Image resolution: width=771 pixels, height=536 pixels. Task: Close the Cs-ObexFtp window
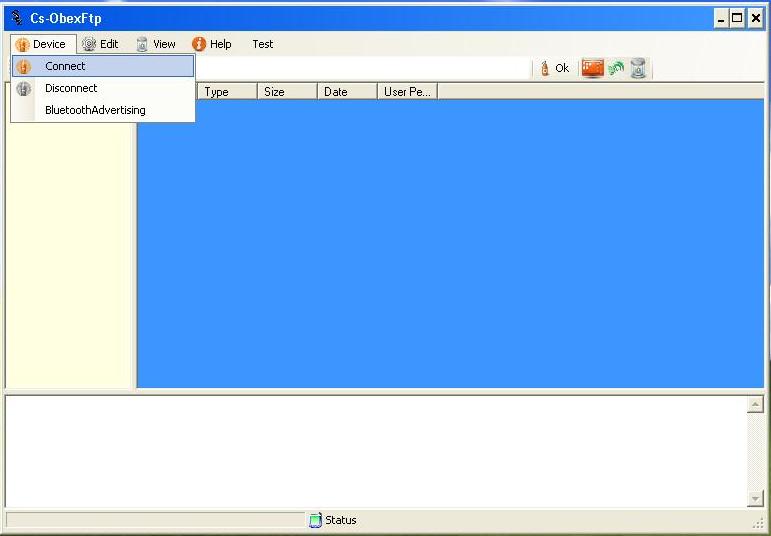(755, 19)
